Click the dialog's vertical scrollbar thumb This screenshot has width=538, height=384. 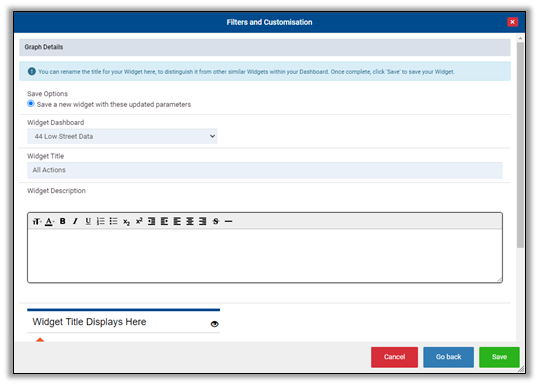tap(520, 145)
